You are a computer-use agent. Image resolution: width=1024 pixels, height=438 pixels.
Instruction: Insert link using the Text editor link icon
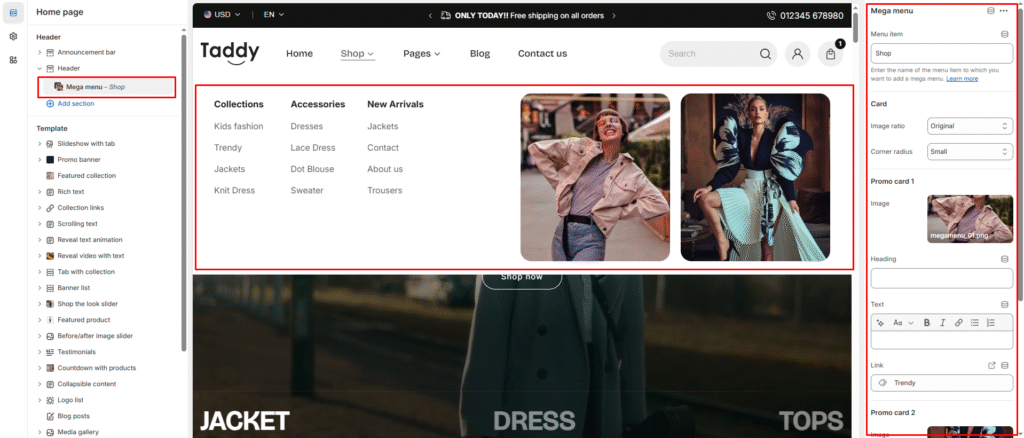[x=958, y=323]
